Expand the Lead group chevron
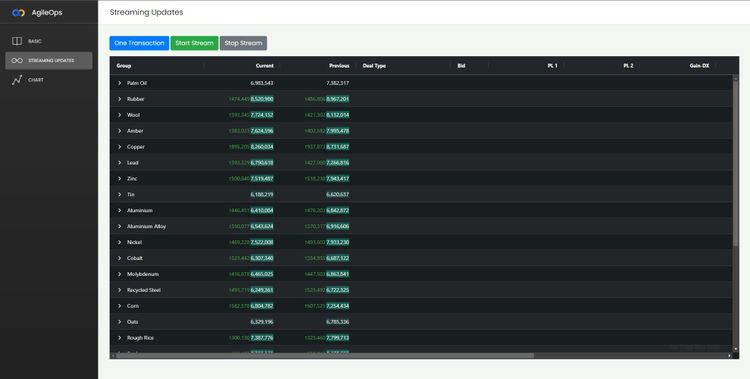750x379 pixels. click(x=120, y=163)
